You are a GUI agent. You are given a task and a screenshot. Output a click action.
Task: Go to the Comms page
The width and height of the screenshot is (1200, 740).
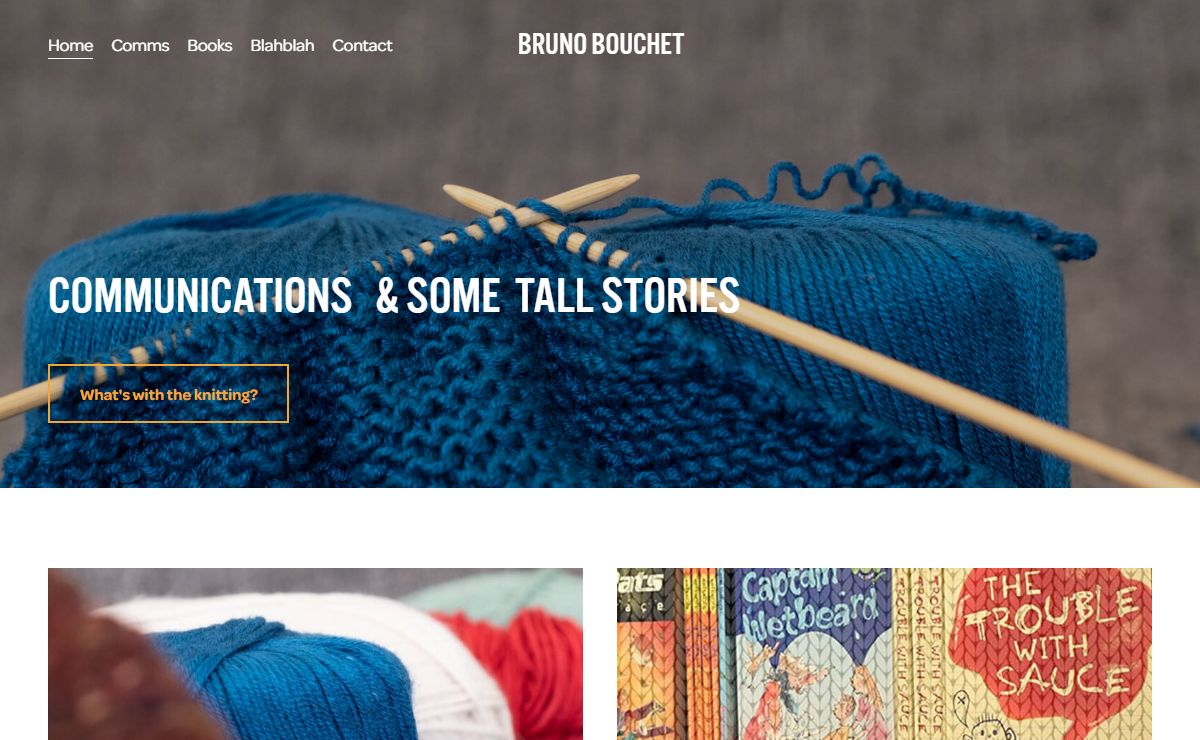[x=140, y=45]
